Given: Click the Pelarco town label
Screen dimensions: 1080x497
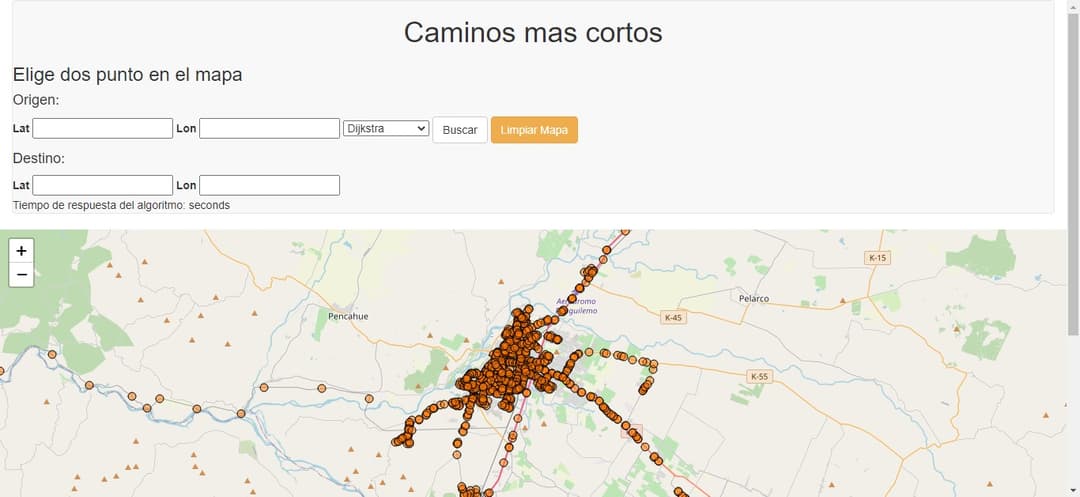Looking at the screenshot, I should pos(753,299).
